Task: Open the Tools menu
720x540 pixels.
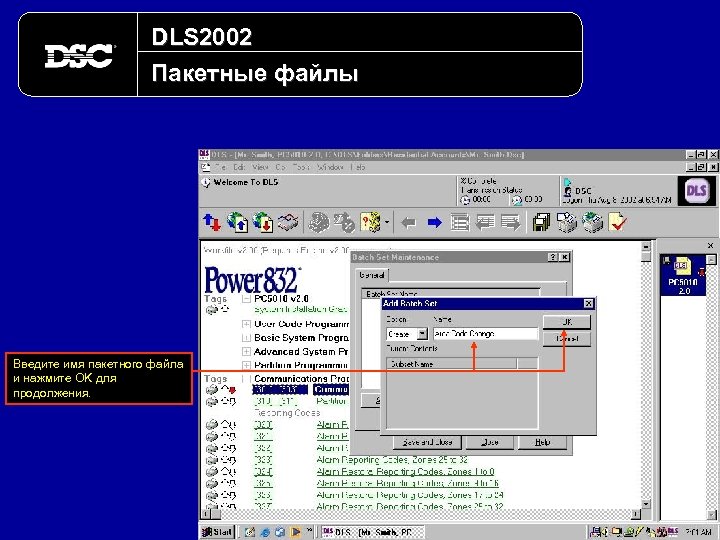Action: point(301,167)
